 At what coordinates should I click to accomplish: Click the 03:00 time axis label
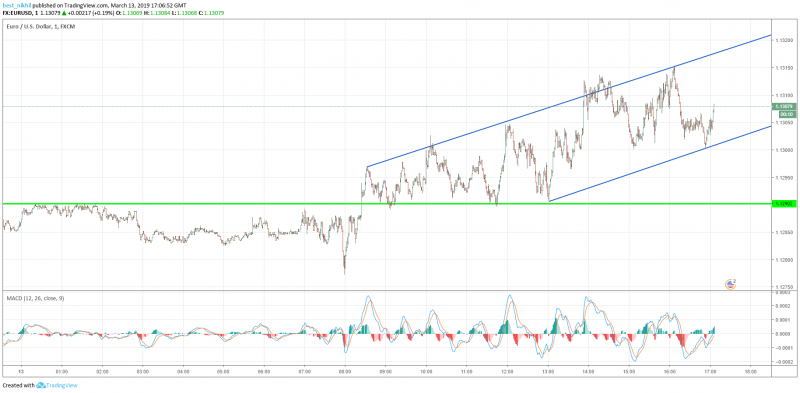pyautogui.click(x=142, y=372)
